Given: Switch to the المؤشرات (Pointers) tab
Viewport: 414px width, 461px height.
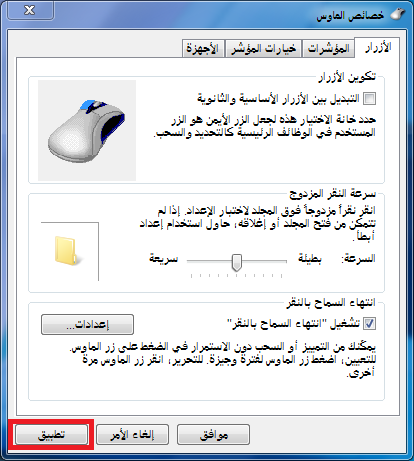Looking at the screenshot, I should 328,49.
